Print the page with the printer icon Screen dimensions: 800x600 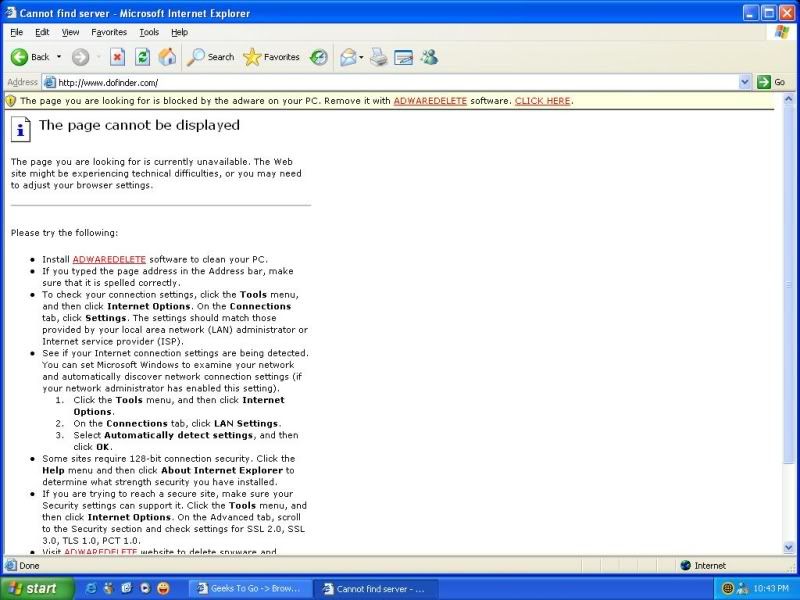(x=379, y=57)
